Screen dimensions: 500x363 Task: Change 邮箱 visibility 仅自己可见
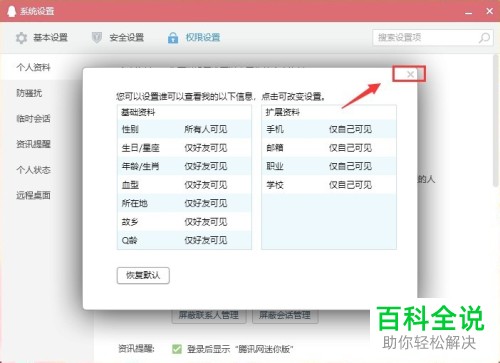350,148
